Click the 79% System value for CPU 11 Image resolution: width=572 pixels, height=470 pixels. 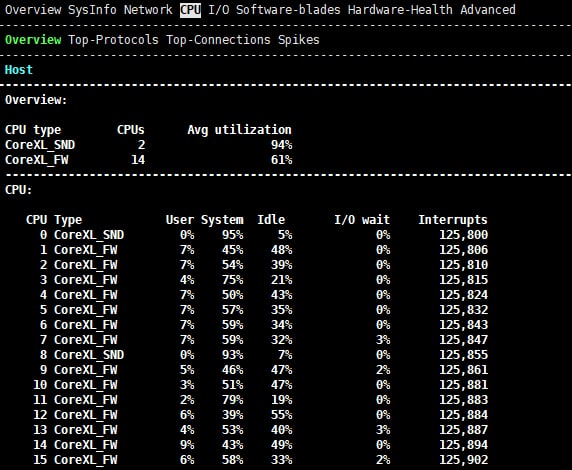(232, 400)
